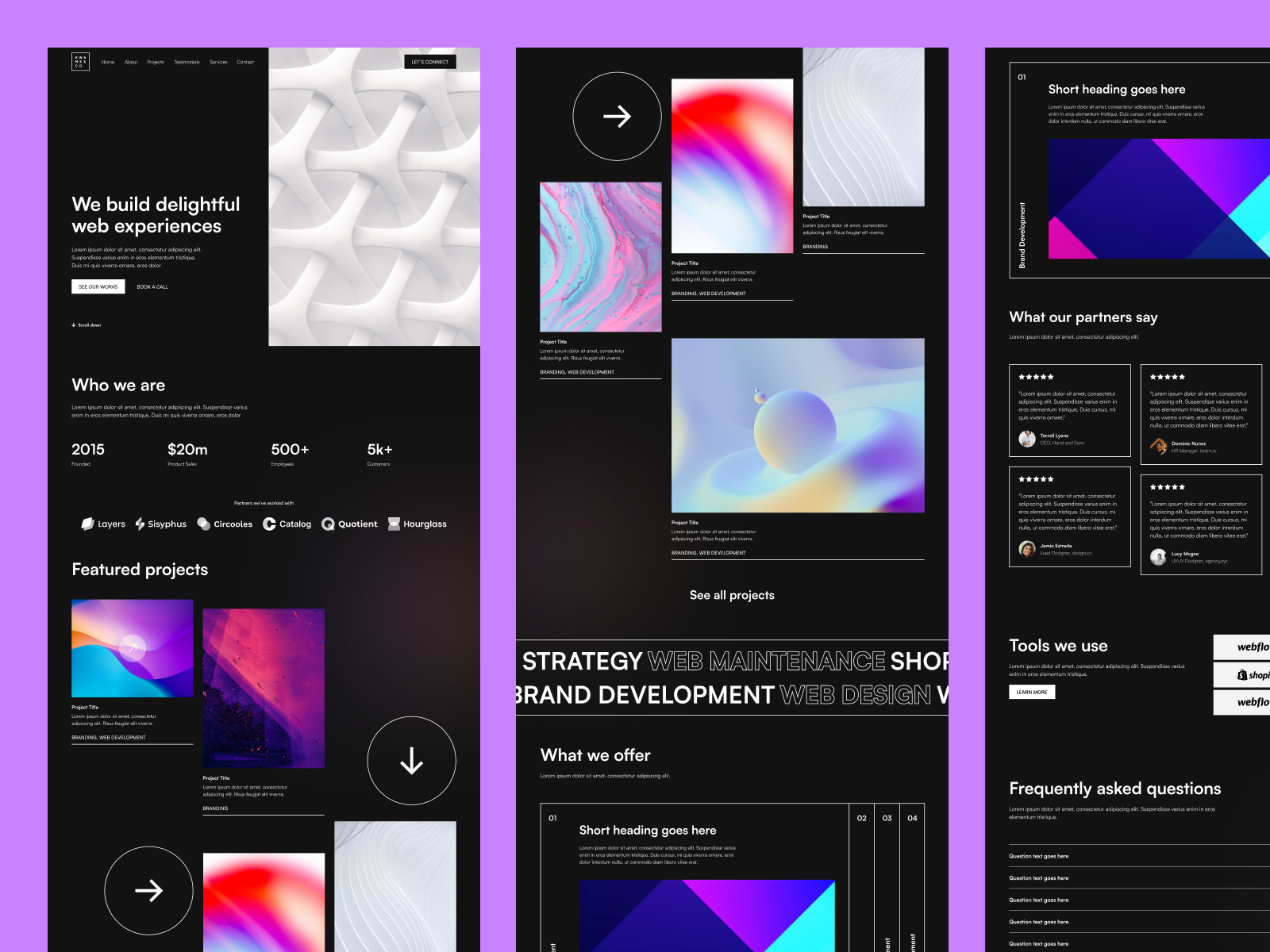Click the white woven hero image
The image size is (1270, 952).
click(x=374, y=197)
